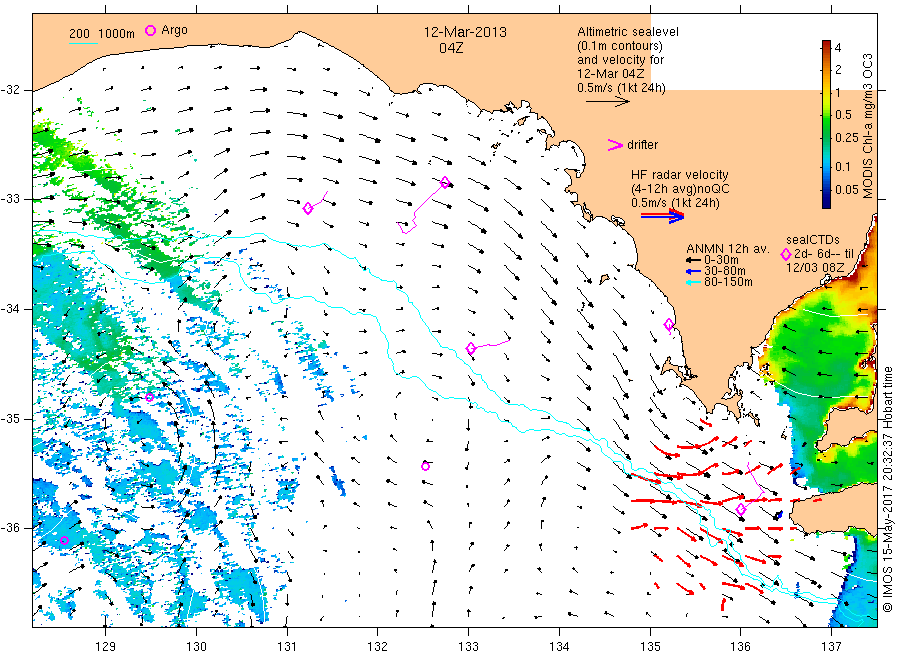Click the latitude axis label '-35'
This screenshot has width=900, height=660.
pos(10,419)
